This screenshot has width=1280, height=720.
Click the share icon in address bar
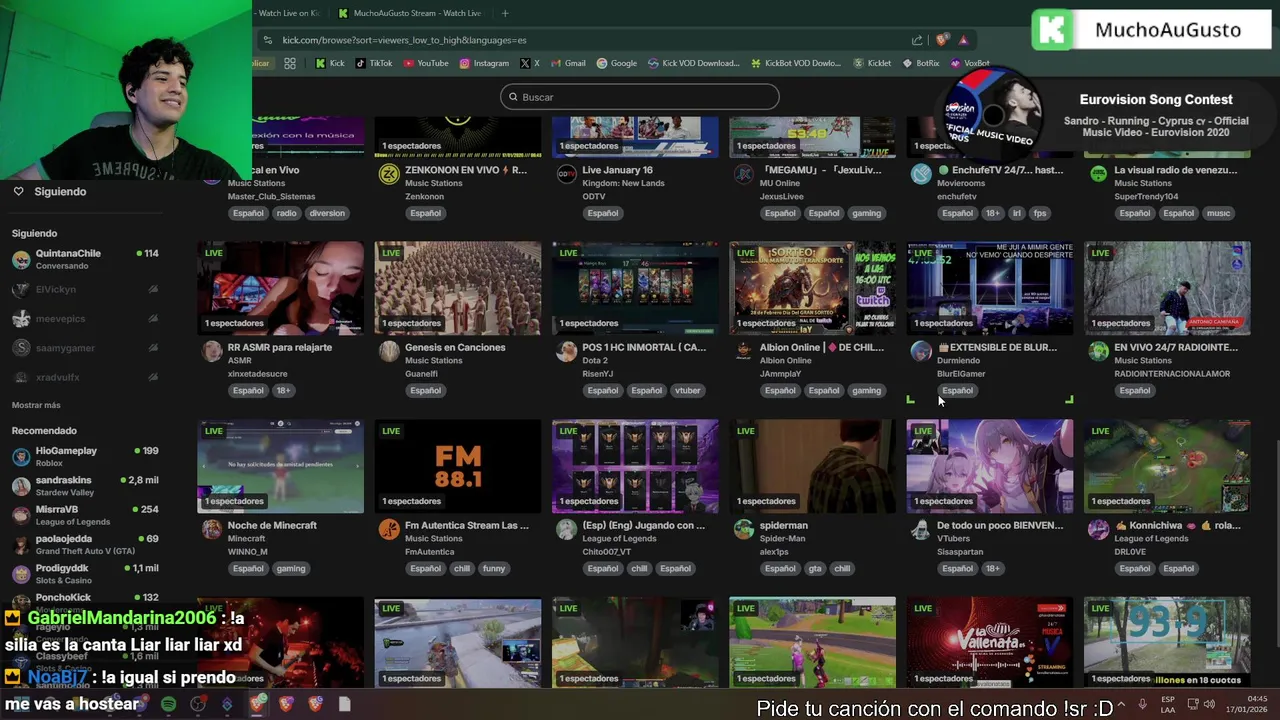pos(917,40)
